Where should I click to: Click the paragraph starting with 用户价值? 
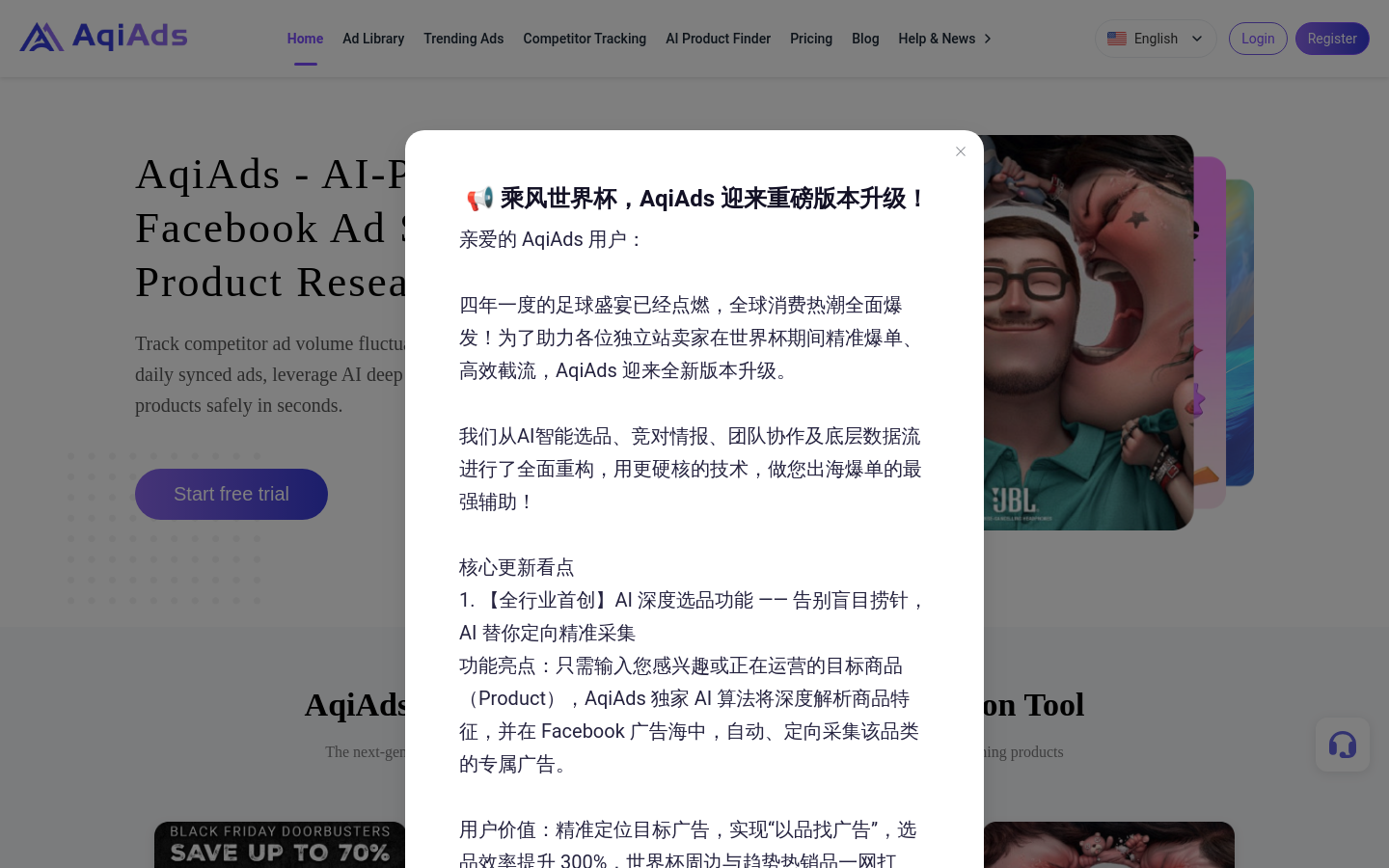[x=688, y=844]
